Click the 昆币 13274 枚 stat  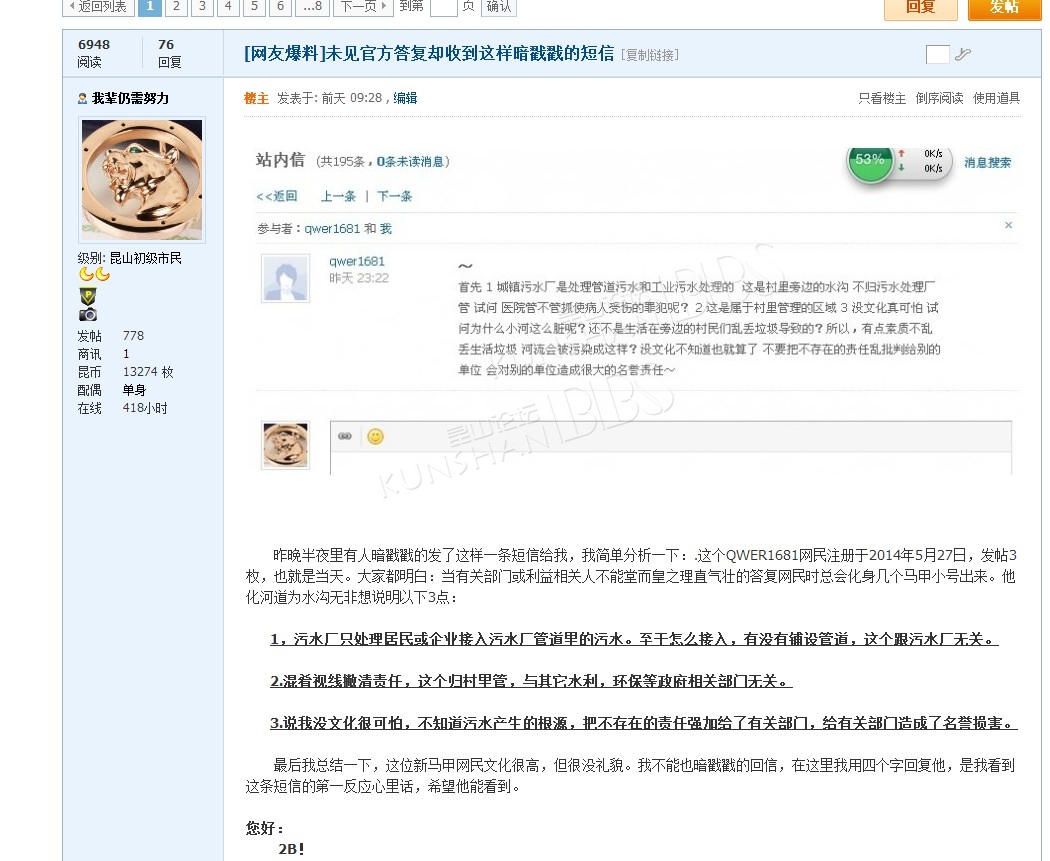pos(126,372)
